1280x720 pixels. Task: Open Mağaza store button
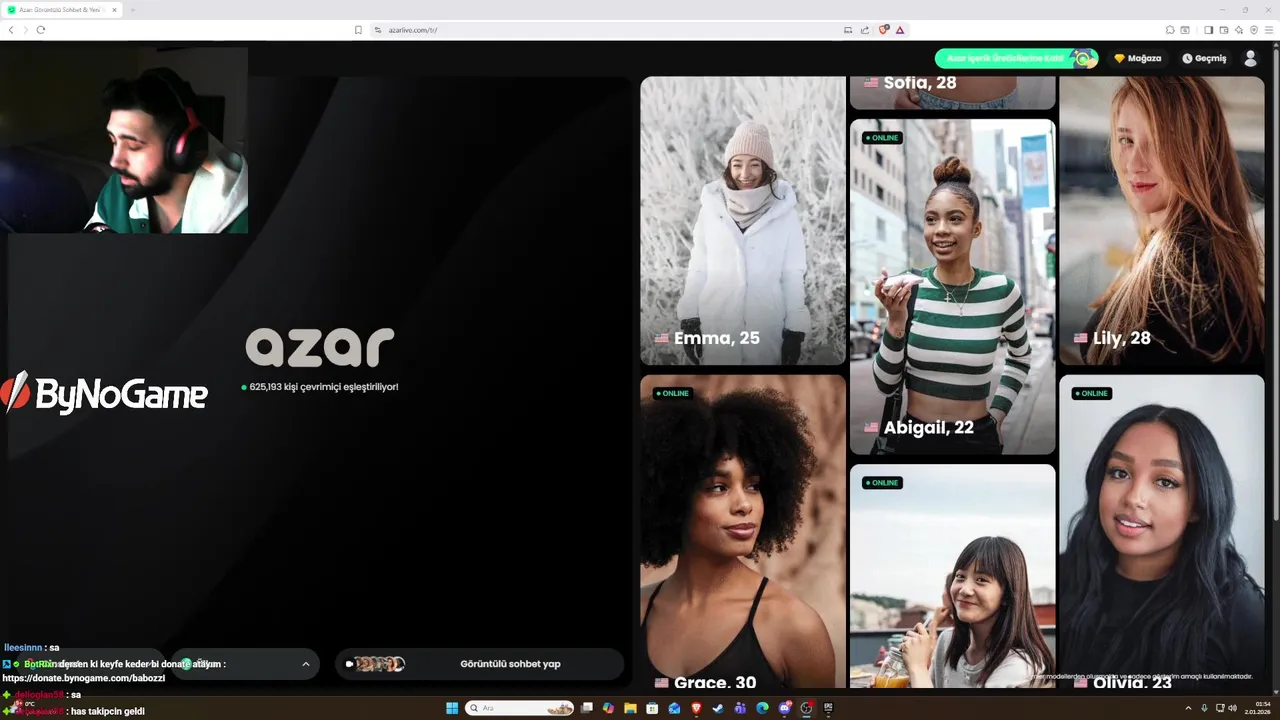pos(1138,59)
